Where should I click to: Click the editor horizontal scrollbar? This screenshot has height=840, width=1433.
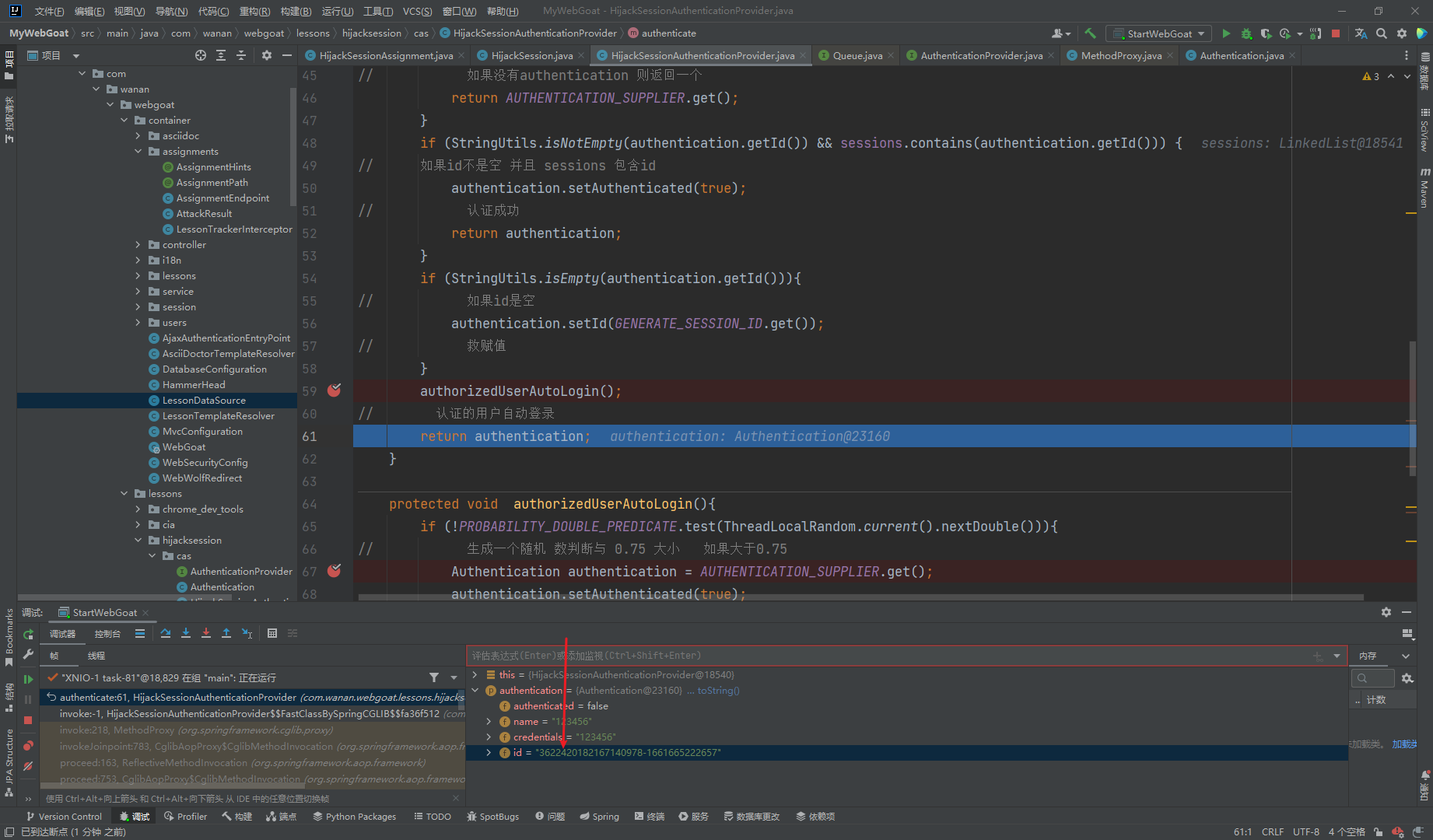(x=860, y=597)
